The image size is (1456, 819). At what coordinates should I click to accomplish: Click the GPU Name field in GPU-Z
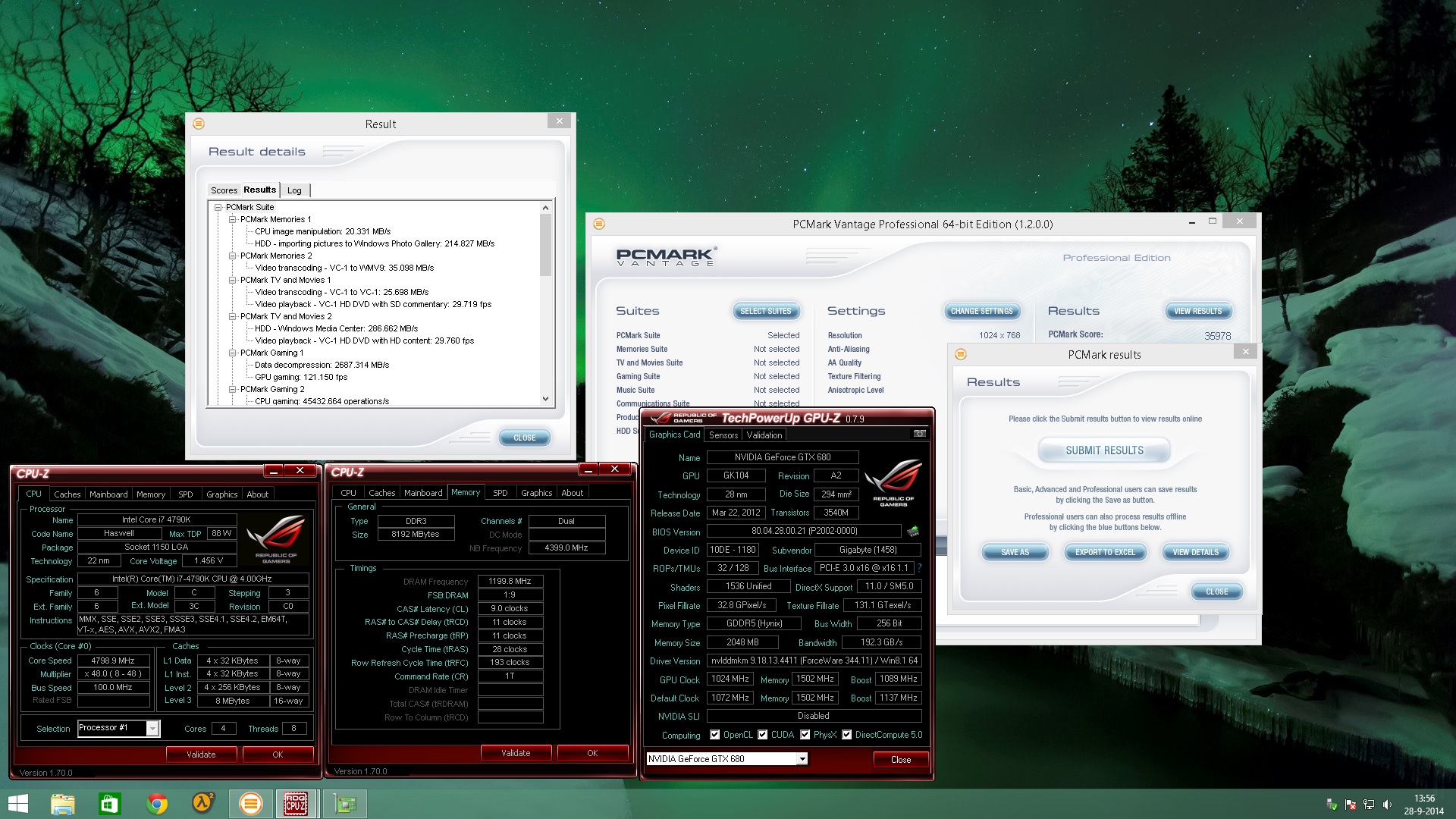[782, 457]
